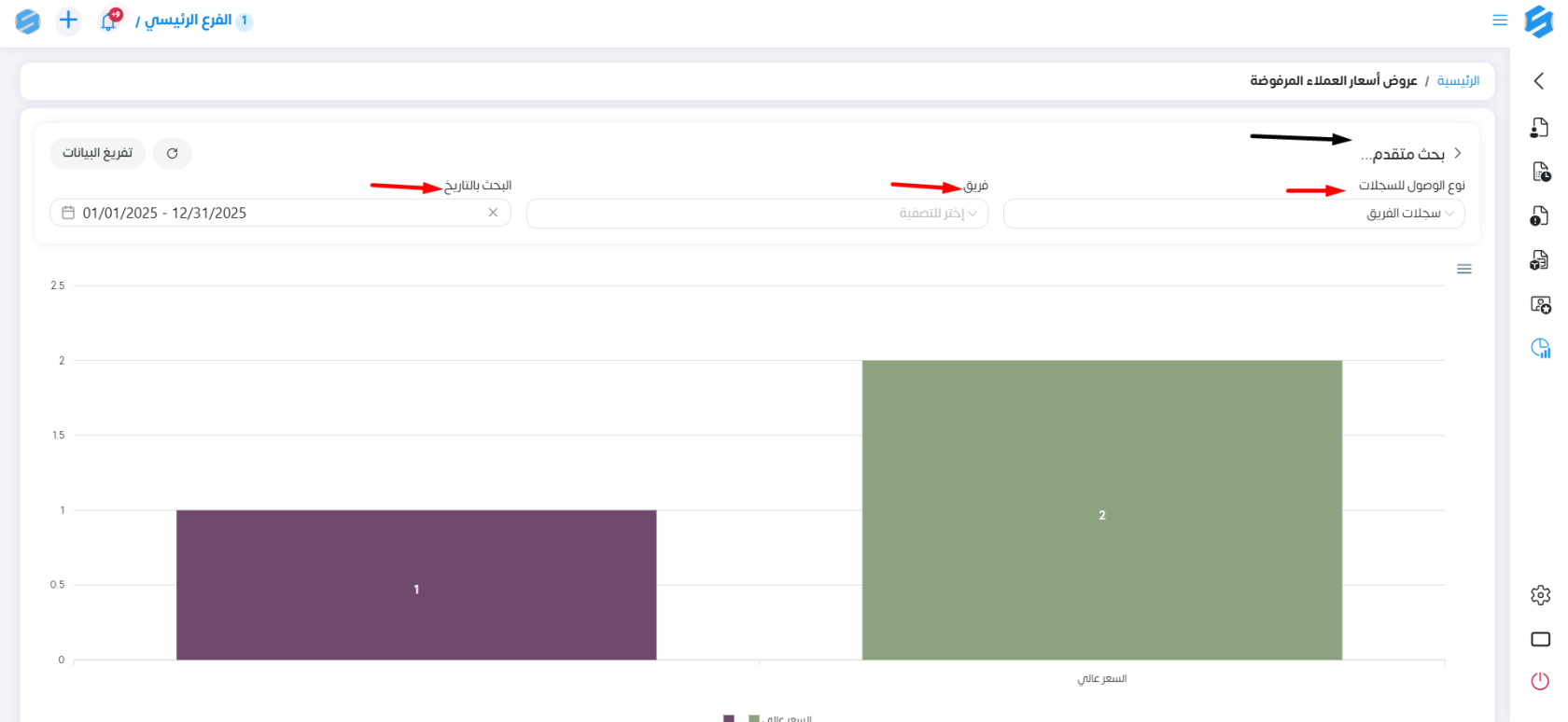Screen dimensions: 1568x722
Task: Click the sidebar document with user icon
Action: 1539,128
